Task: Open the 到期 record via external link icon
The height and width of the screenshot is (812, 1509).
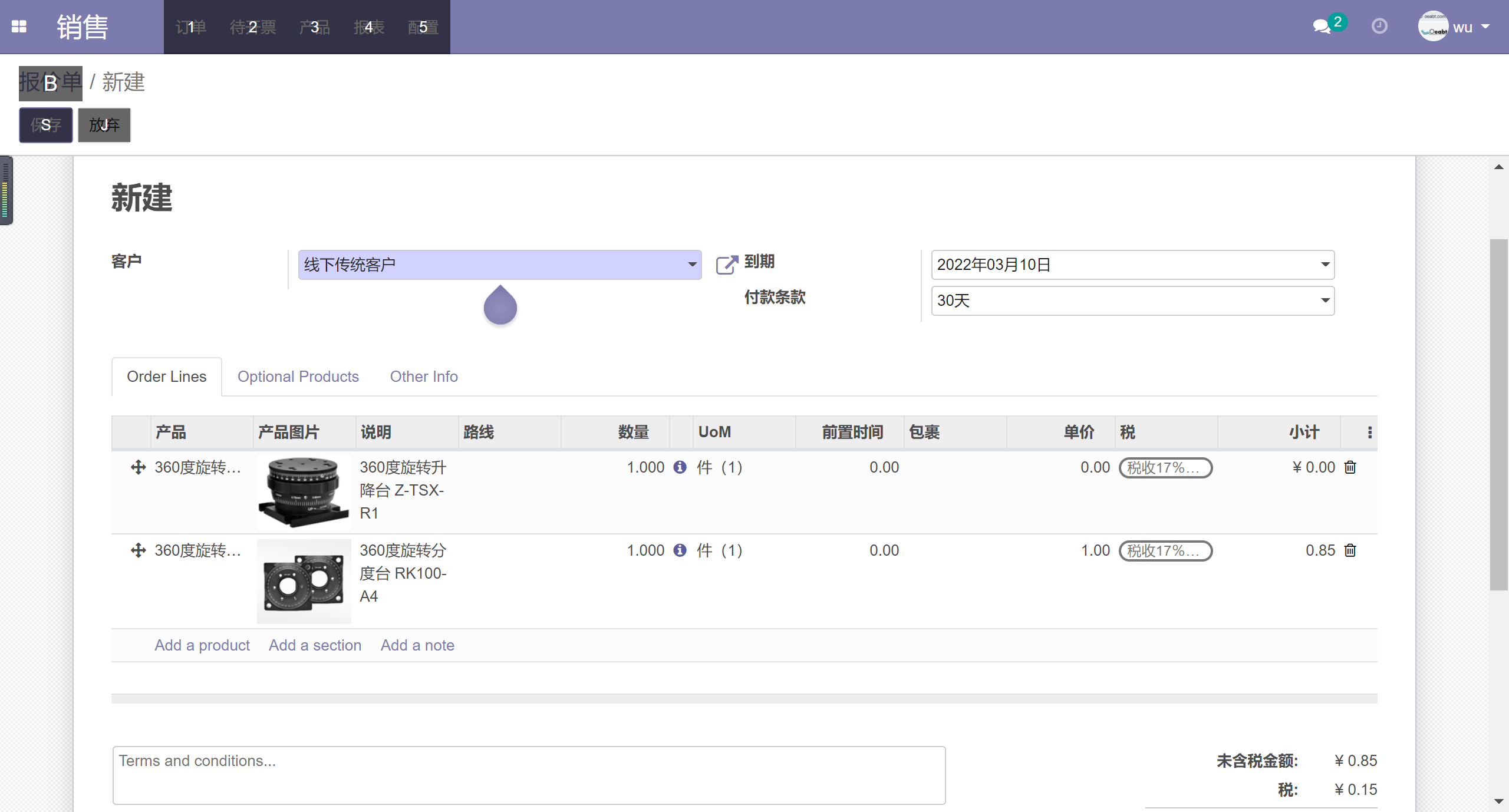Action: [x=726, y=265]
